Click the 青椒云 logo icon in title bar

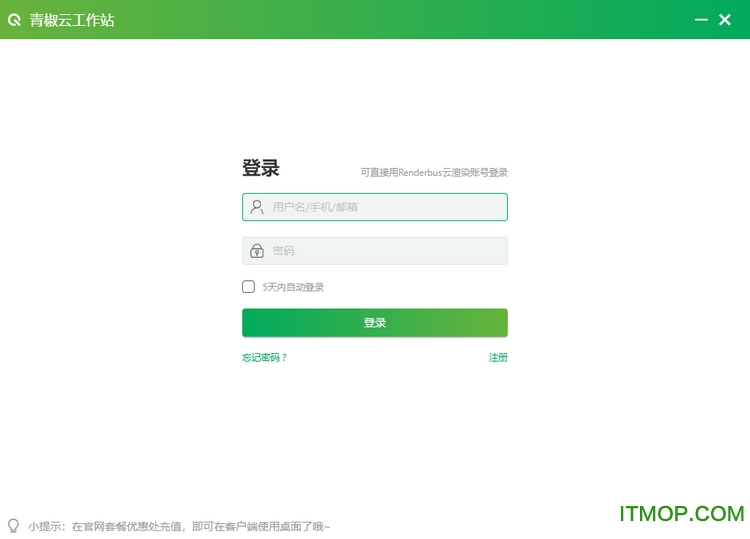click(x=14, y=20)
